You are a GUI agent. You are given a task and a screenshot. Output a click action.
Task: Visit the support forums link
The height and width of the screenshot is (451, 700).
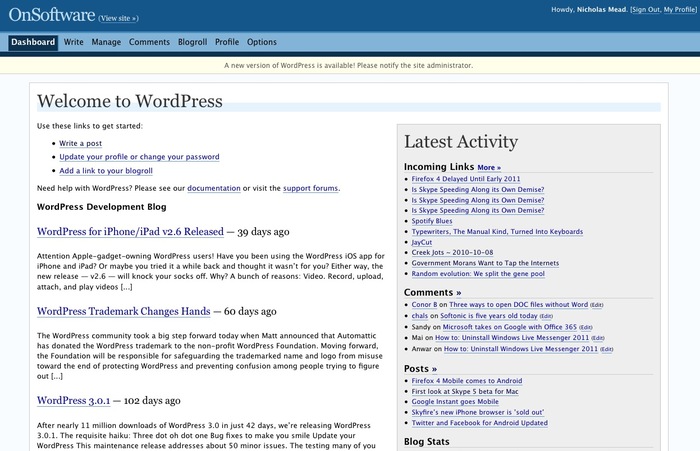click(311, 188)
